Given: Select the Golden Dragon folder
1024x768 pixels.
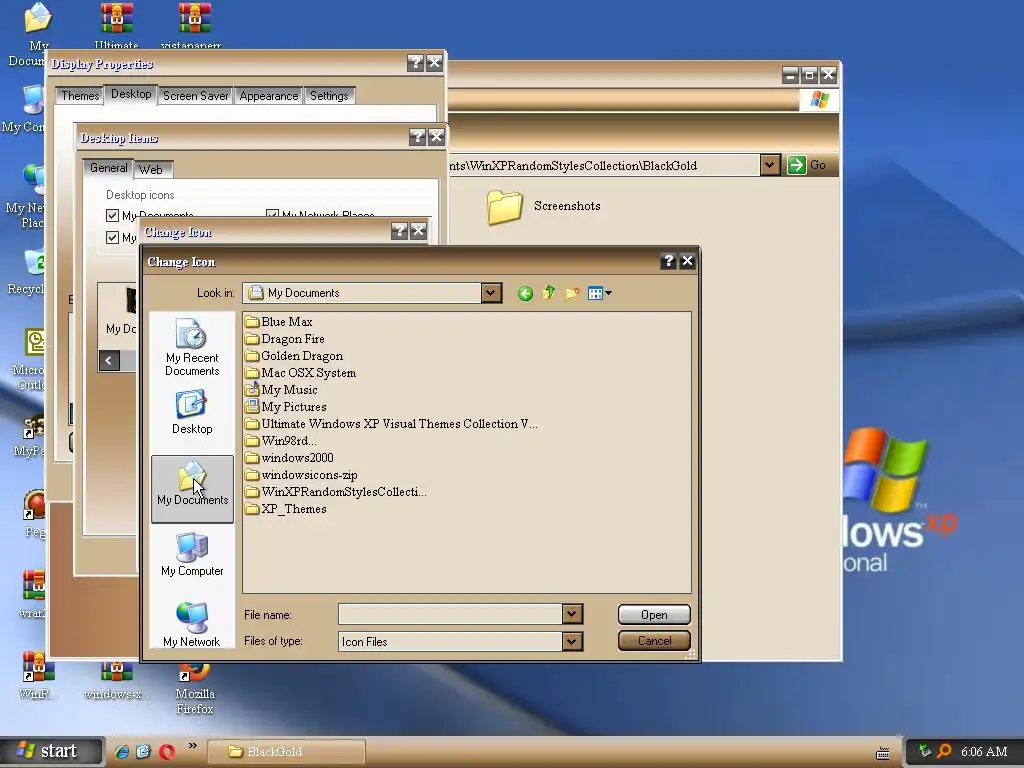Looking at the screenshot, I should (294, 356).
